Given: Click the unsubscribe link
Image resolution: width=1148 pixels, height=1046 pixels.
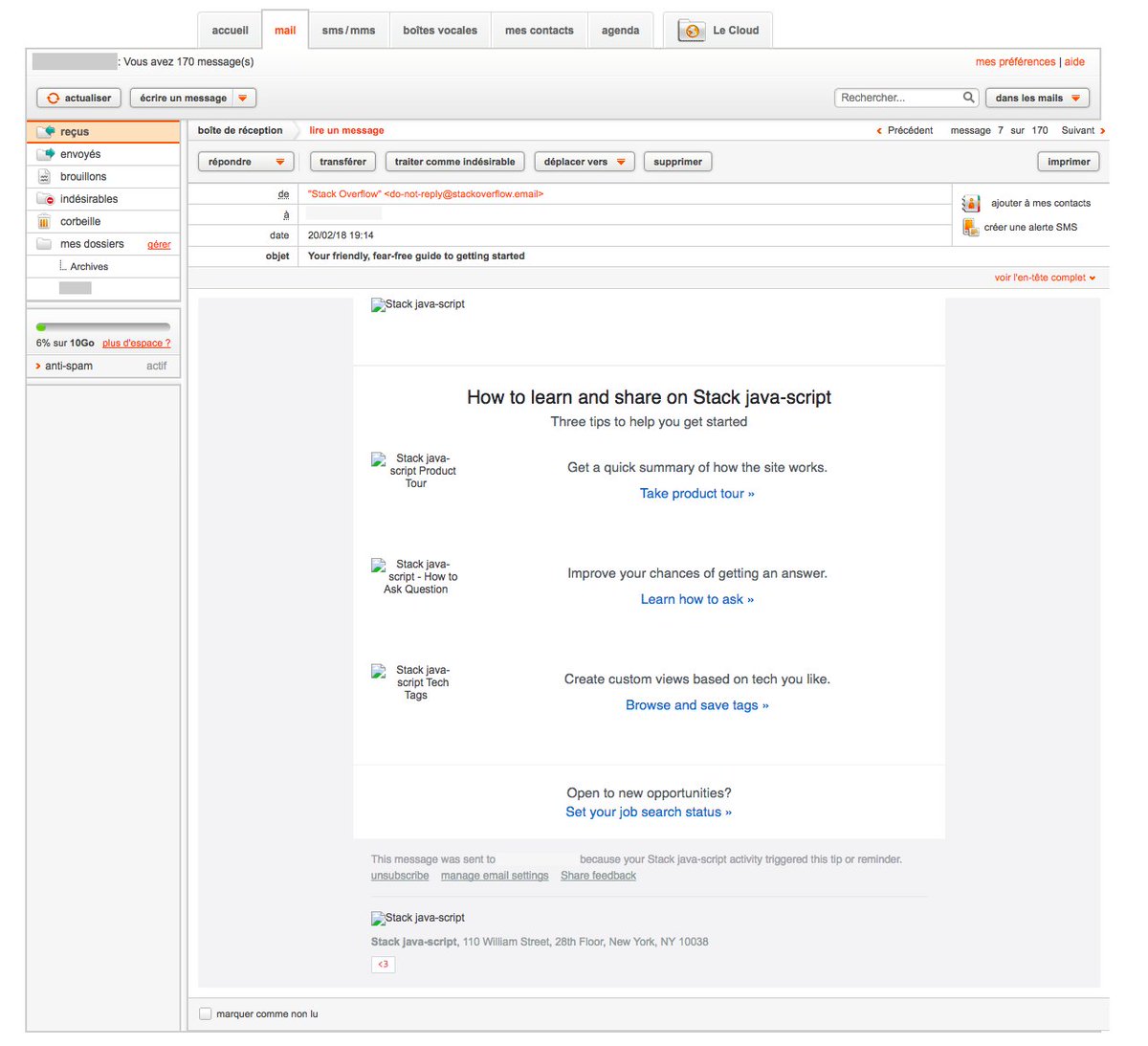Looking at the screenshot, I should pos(400,876).
